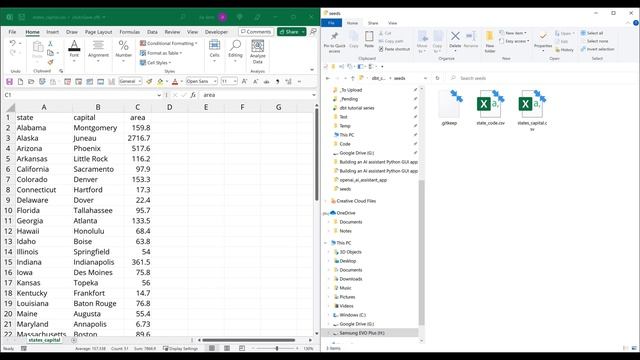Image resolution: width=640 pixels, height=360 pixels.
Task: Switch to the Data tab in Excel
Action: [152, 32]
